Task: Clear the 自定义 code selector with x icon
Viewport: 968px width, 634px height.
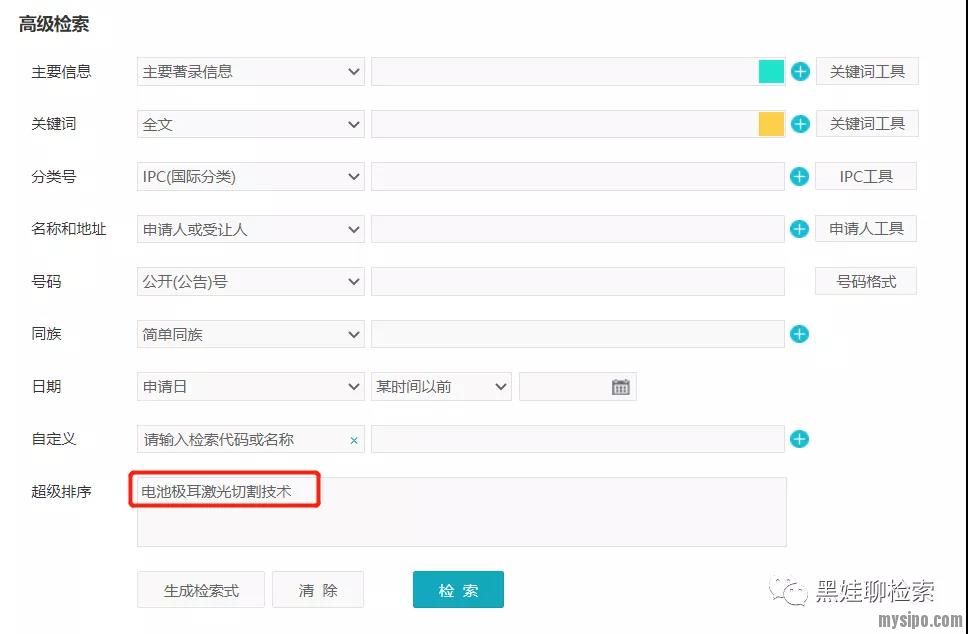Action: click(x=354, y=440)
